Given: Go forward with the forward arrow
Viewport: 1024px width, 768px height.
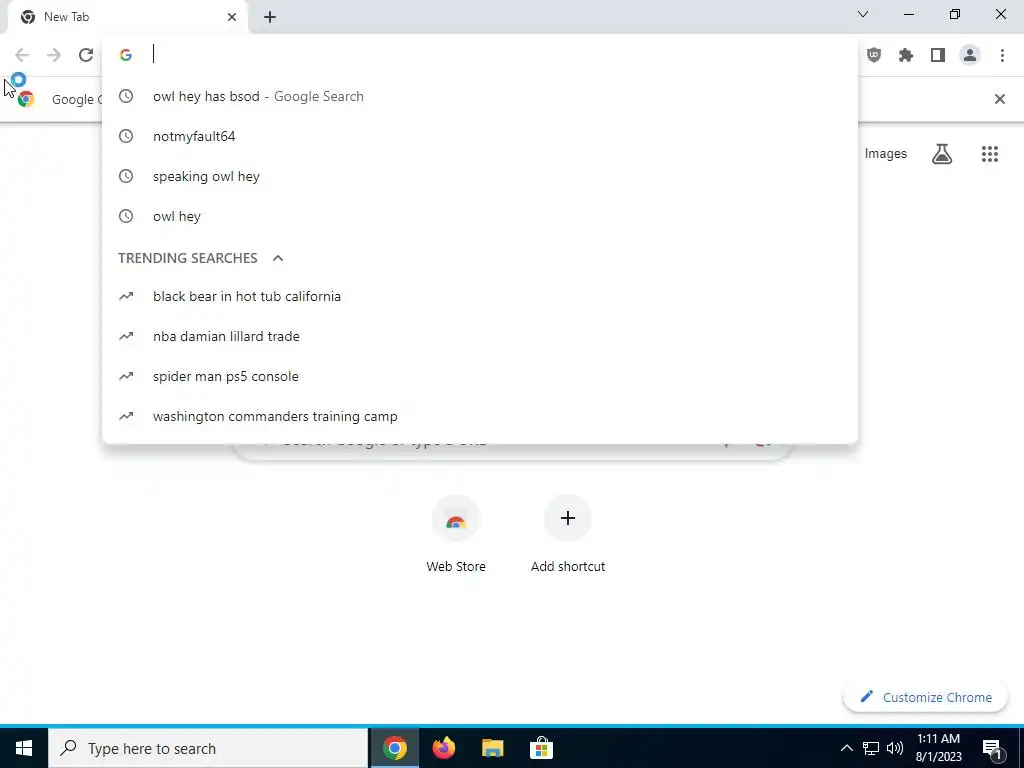Looking at the screenshot, I should pyautogui.click(x=54, y=55).
